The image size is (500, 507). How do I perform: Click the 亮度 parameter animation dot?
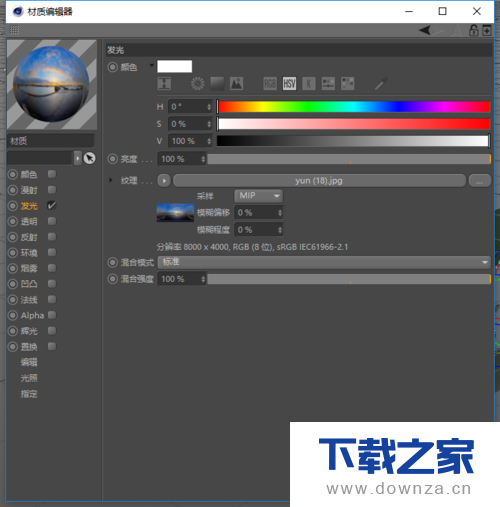pyautogui.click(x=113, y=159)
